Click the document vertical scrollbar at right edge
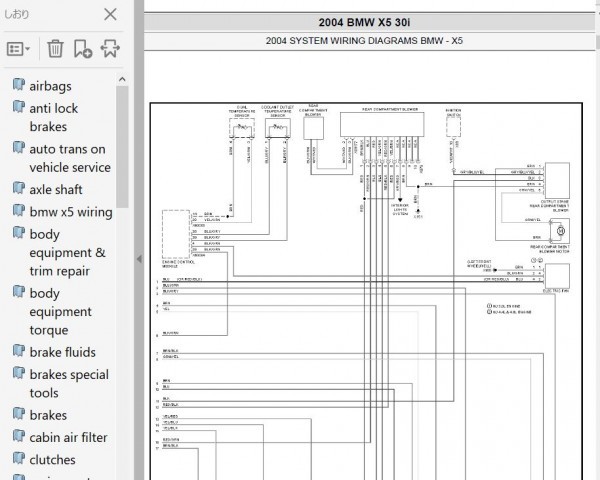Viewport: 600px width, 480px height. coord(598,42)
